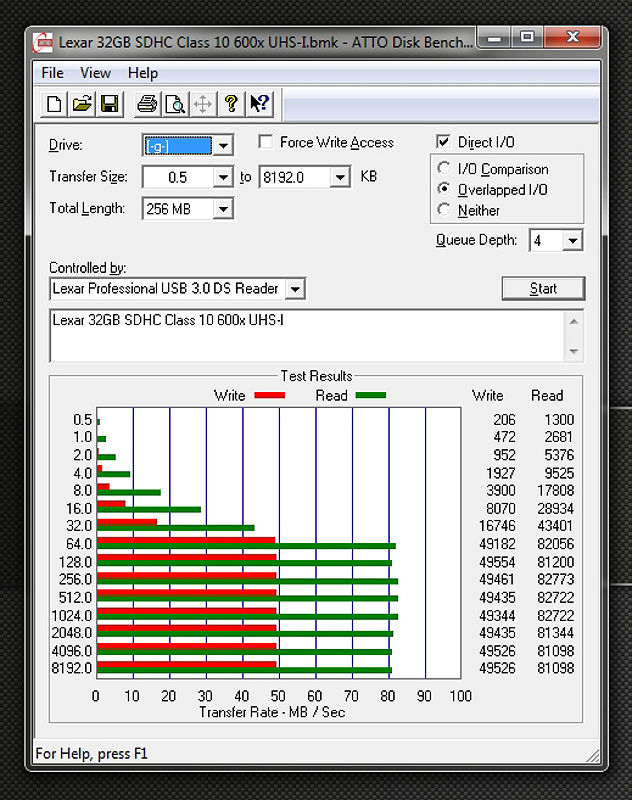Select the I/O Comparison radio button
This screenshot has width=632, height=800.
tap(444, 169)
